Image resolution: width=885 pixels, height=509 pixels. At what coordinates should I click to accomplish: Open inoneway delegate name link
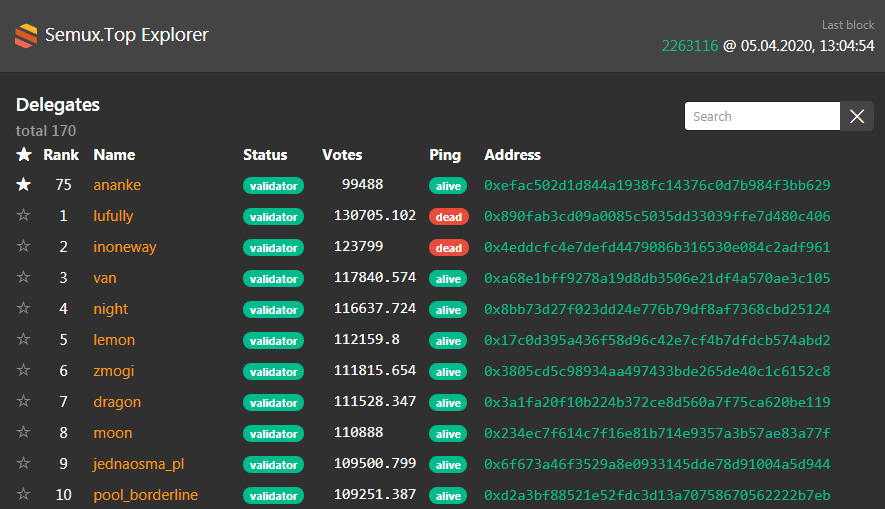tap(125, 247)
